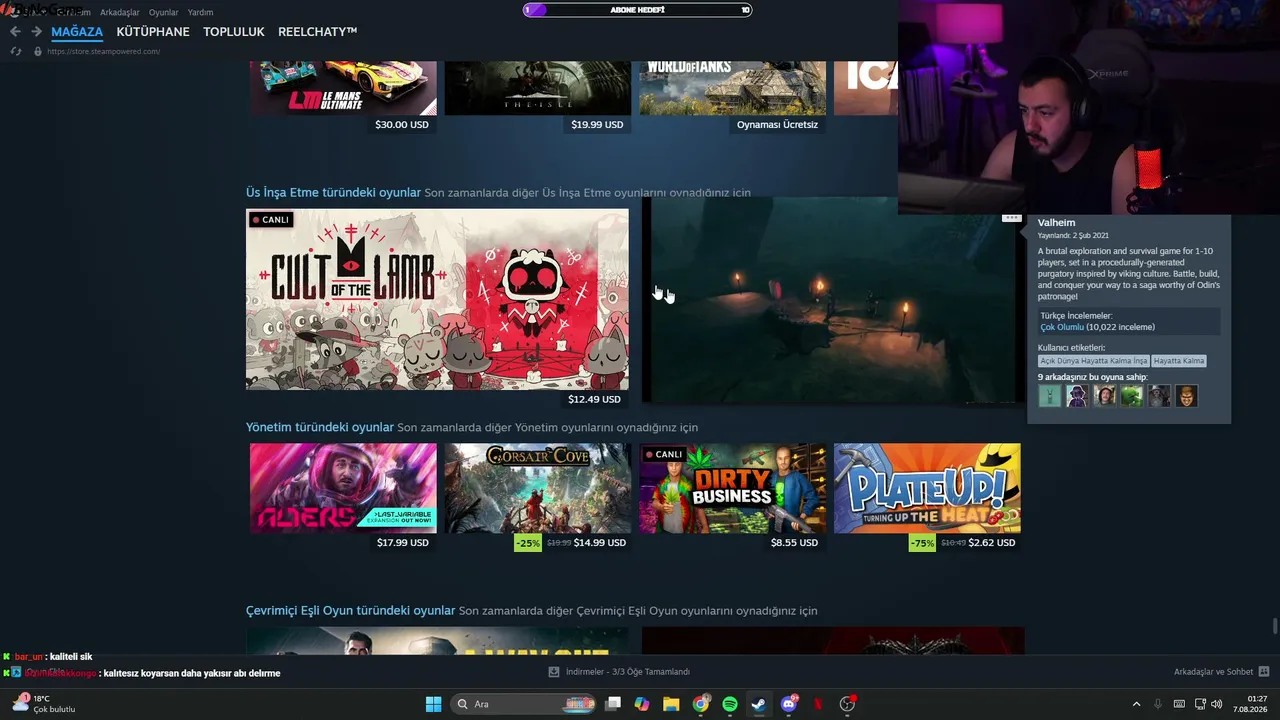1280x720 pixels.
Task: Click the three-dots options button on Valheim capsule
Action: point(1011,217)
